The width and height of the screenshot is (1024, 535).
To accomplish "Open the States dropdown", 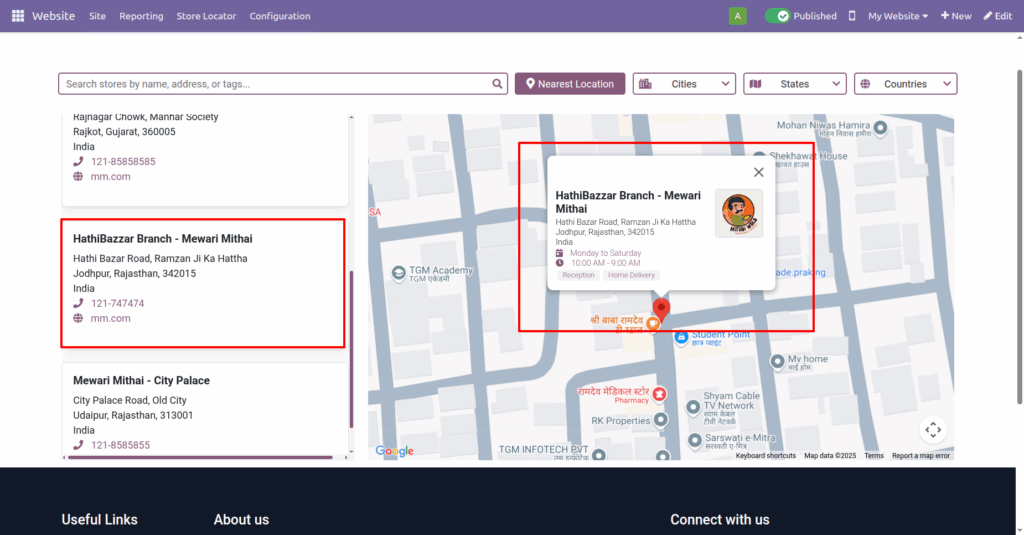I will (x=795, y=84).
